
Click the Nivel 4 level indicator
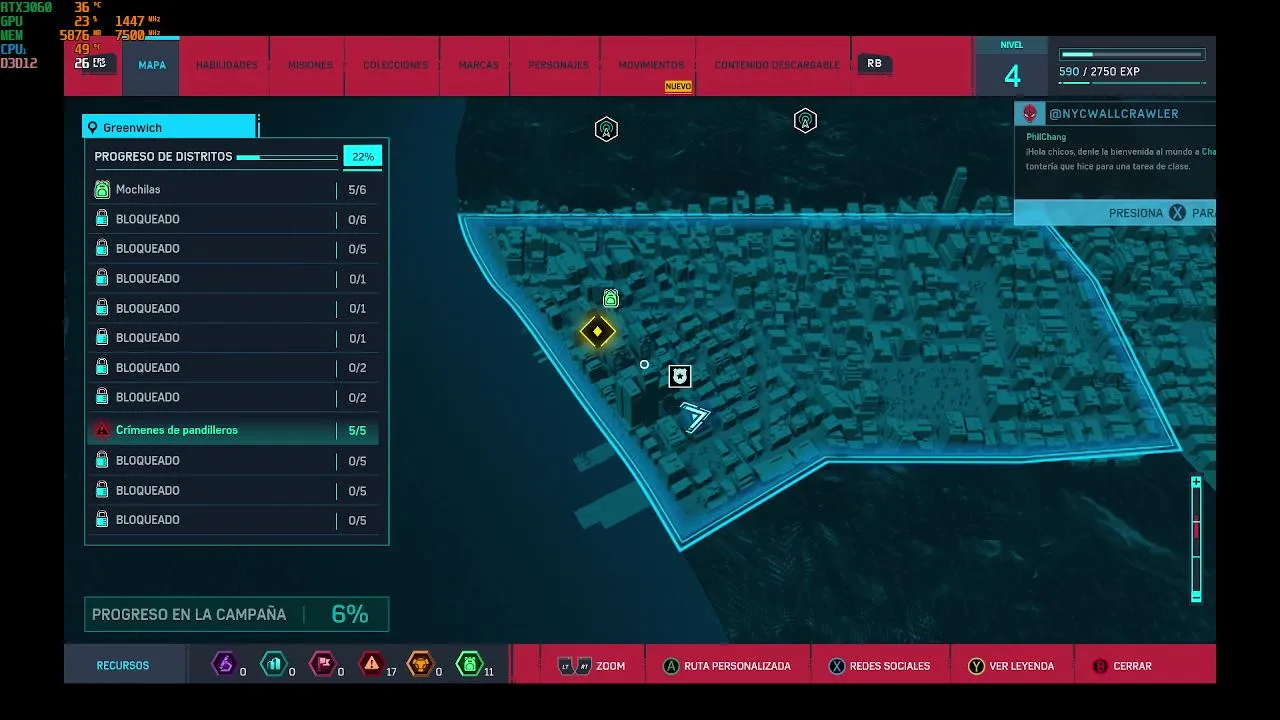[x=1012, y=66]
